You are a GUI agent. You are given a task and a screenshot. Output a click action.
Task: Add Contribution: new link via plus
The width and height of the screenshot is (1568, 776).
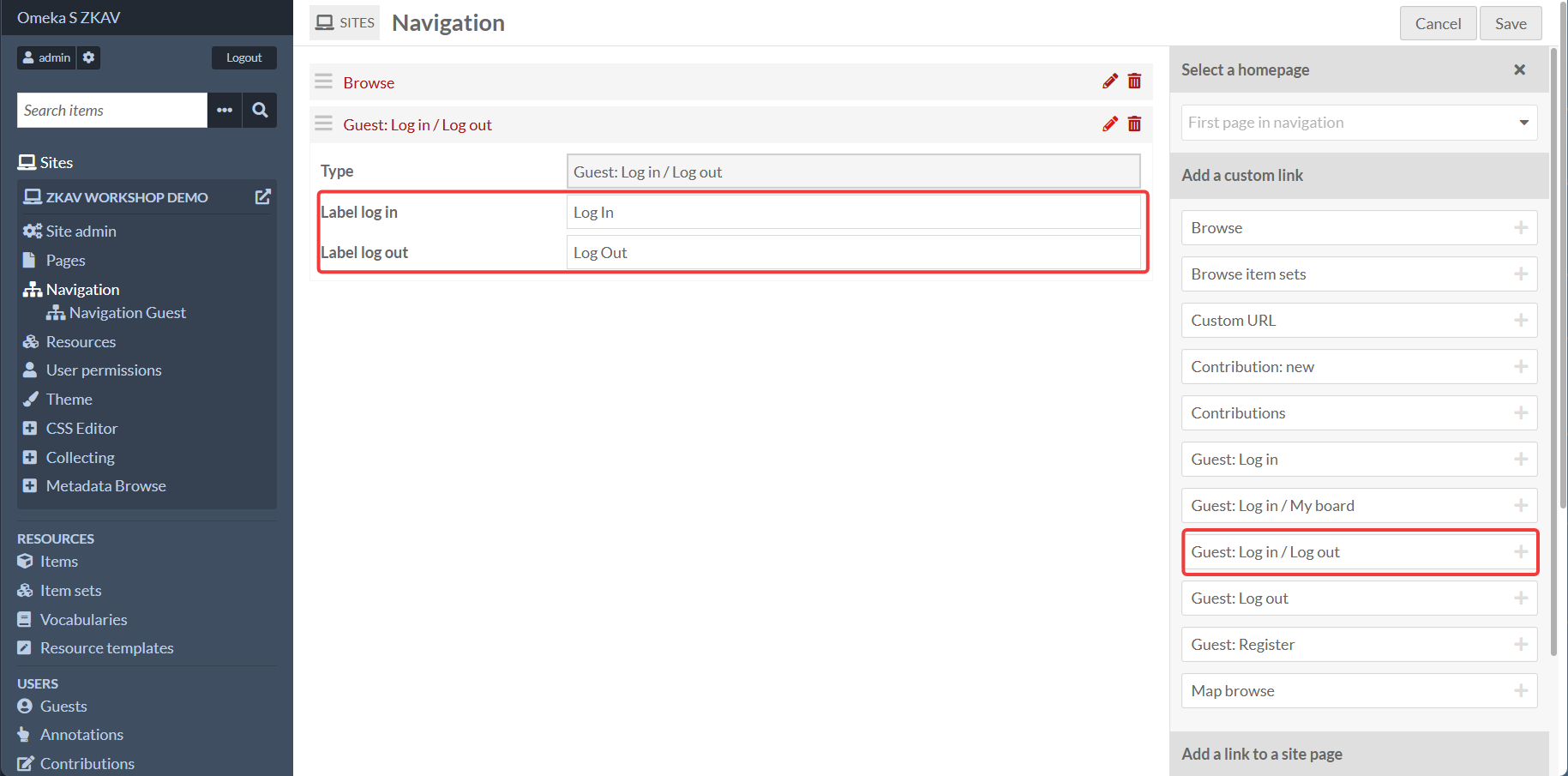[1521, 366]
